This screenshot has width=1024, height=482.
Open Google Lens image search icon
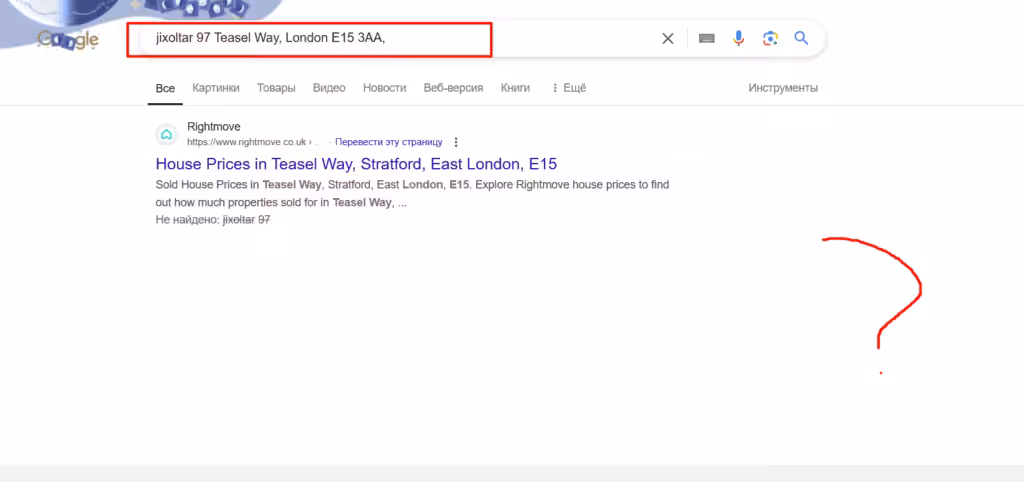771,39
